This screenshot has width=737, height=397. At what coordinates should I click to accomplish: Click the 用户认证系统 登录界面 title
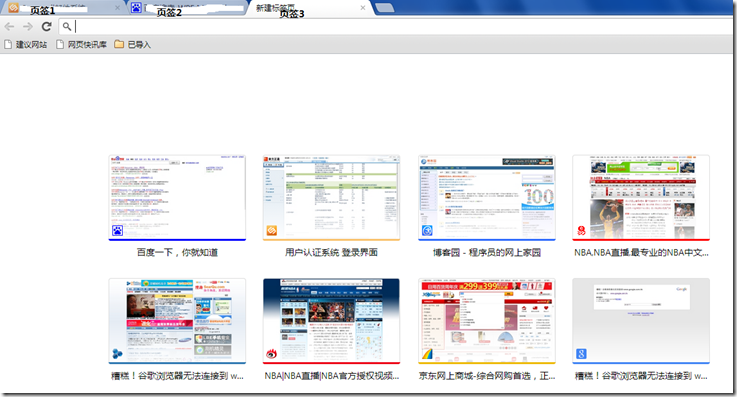(331, 252)
